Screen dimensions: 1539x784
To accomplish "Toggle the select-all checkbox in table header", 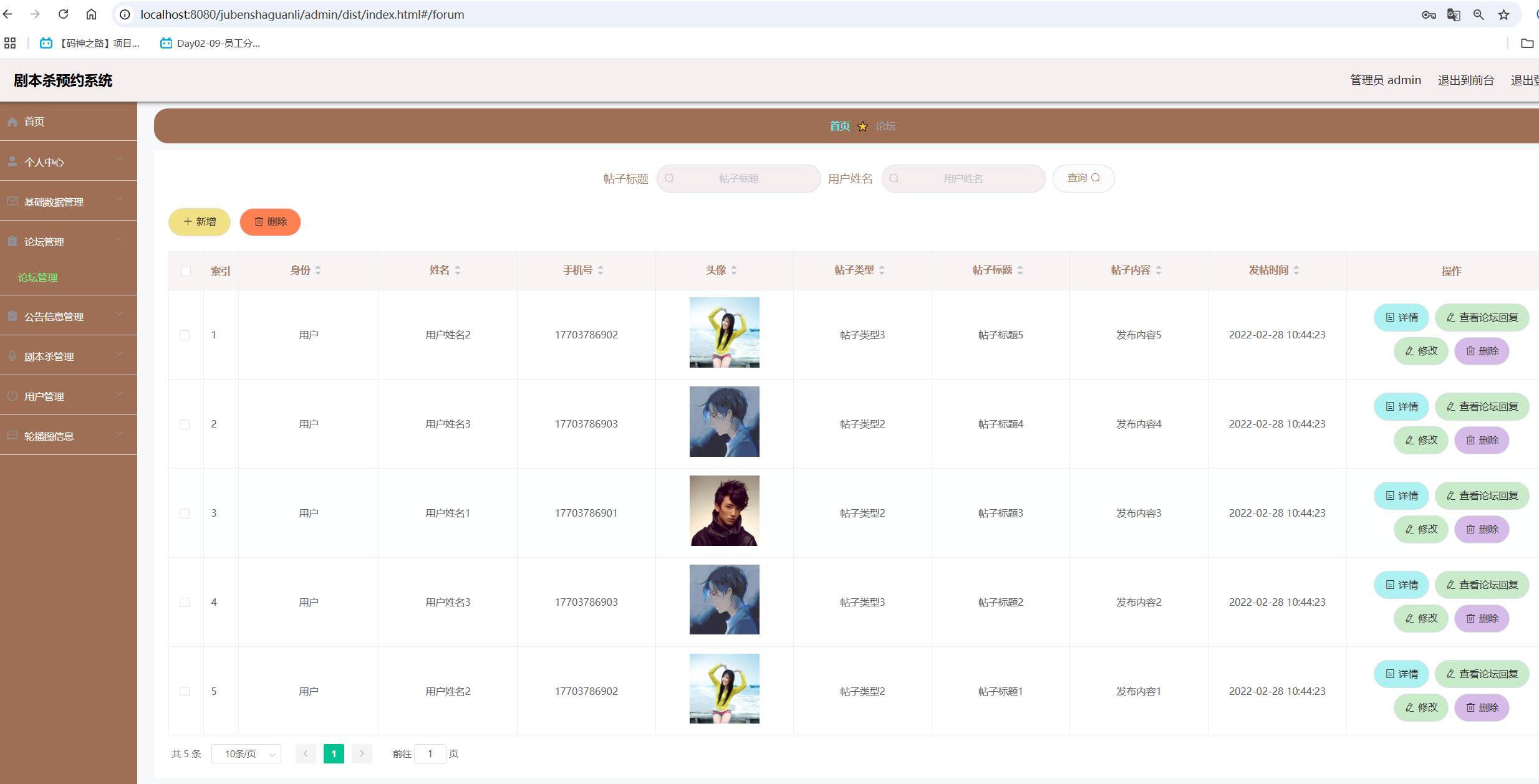I will tap(186, 271).
